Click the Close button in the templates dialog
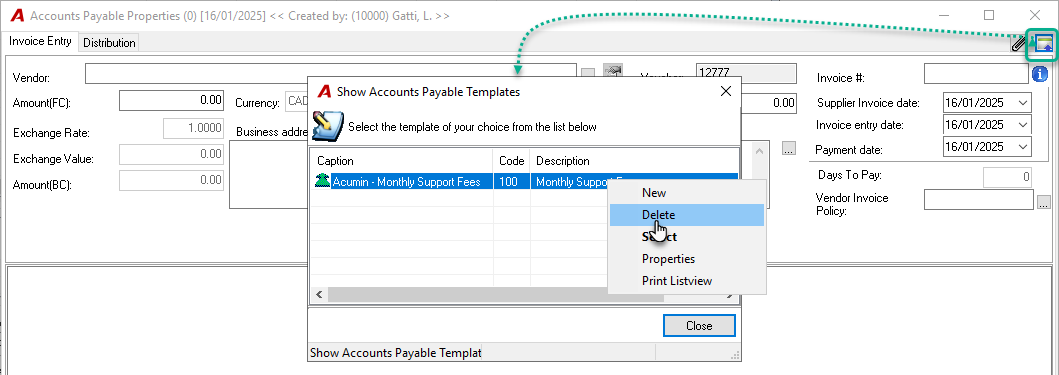Viewport: 1059px width, 375px height. coord(699,326)
